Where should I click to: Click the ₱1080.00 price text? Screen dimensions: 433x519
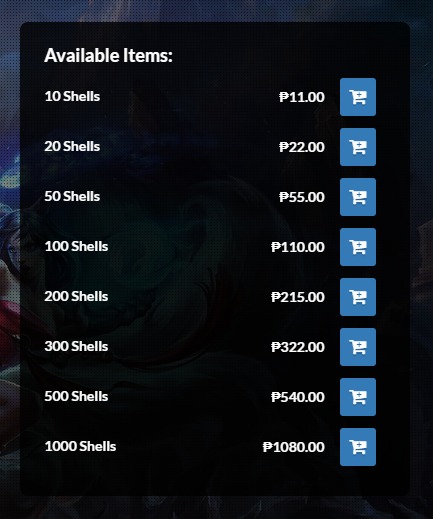point(294,447)
